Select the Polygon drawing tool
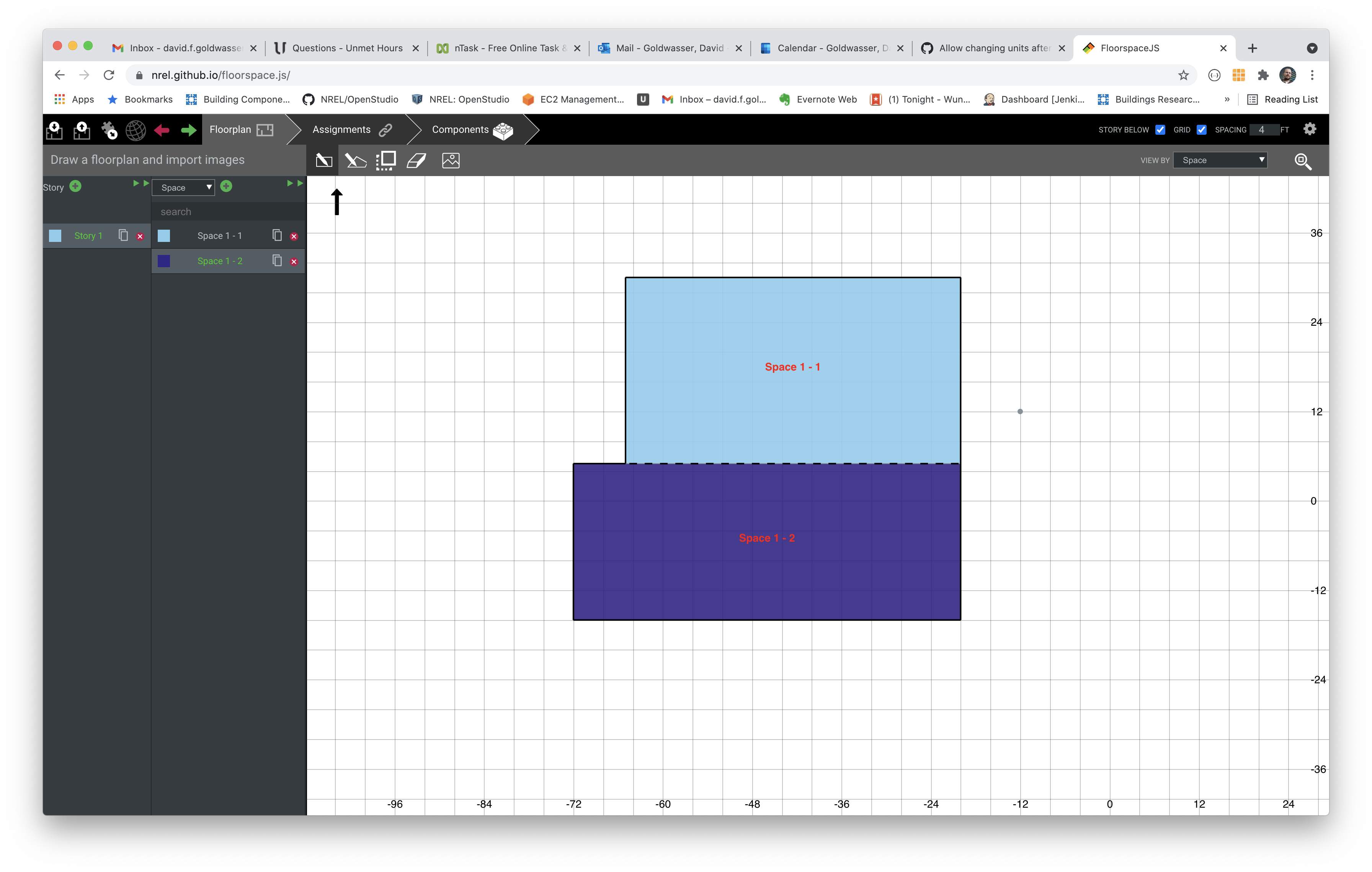 pos(356,161)
